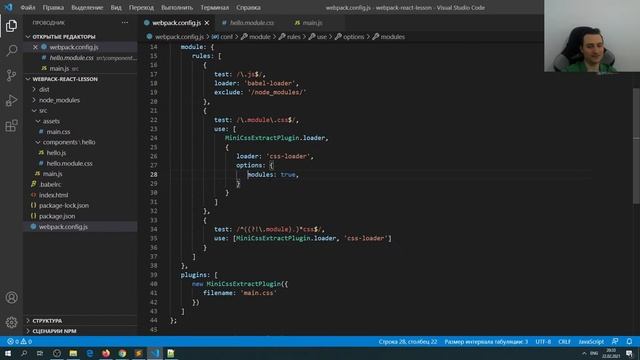640x360 pixels.
Task: Open Task View on the taskbar
Action: pos(40,353)
